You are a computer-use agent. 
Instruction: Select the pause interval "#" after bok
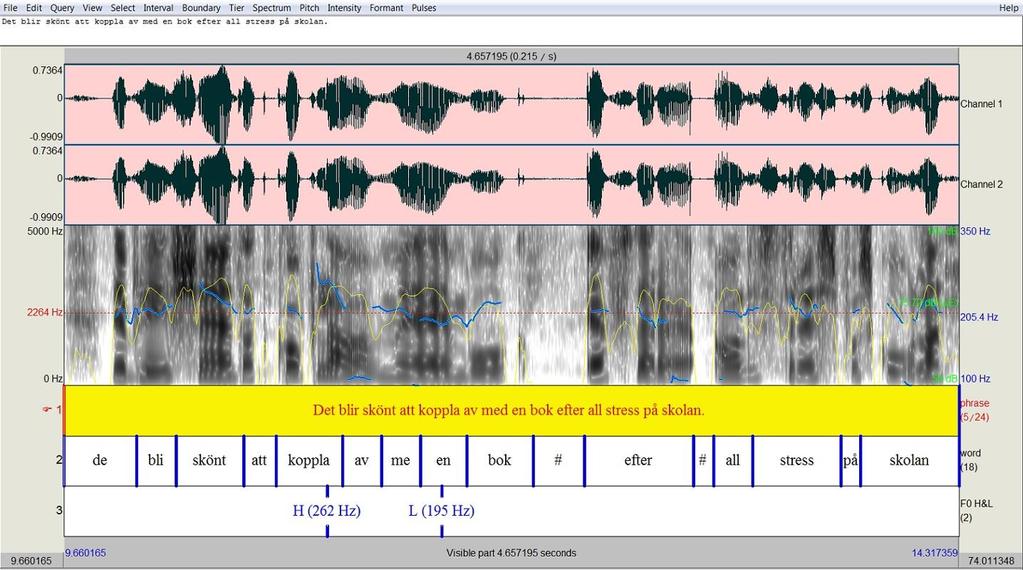(558, 460)
